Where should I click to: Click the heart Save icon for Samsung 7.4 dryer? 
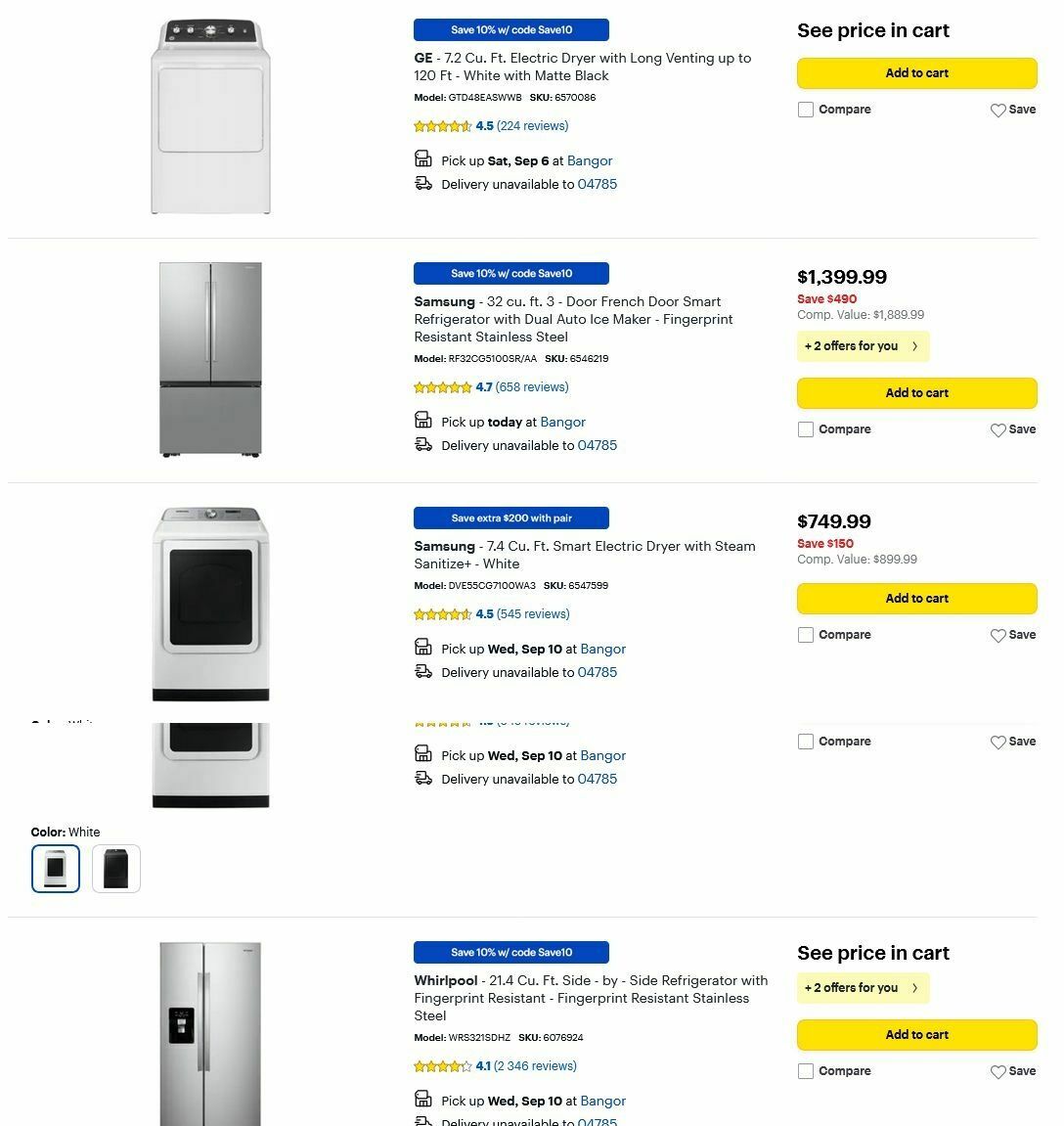coord(998,635)
